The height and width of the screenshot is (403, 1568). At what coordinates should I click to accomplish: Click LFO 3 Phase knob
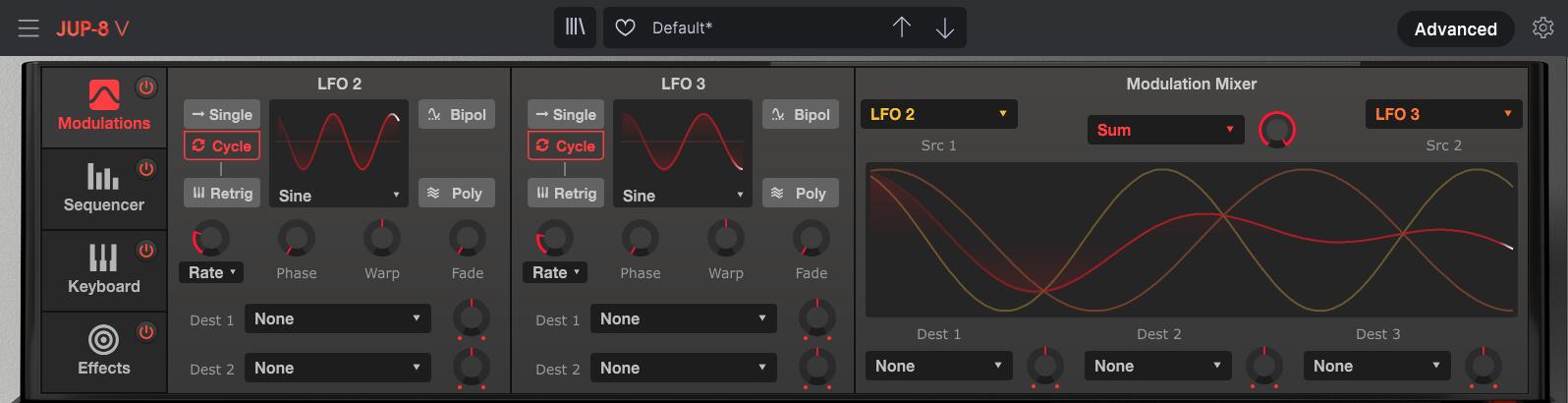(640, 238)
